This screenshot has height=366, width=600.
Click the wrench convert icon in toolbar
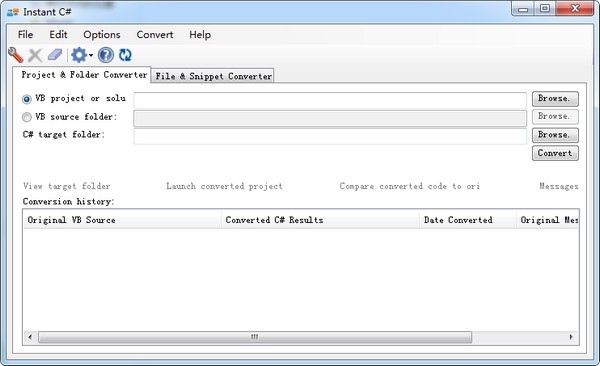coord(15,55)
